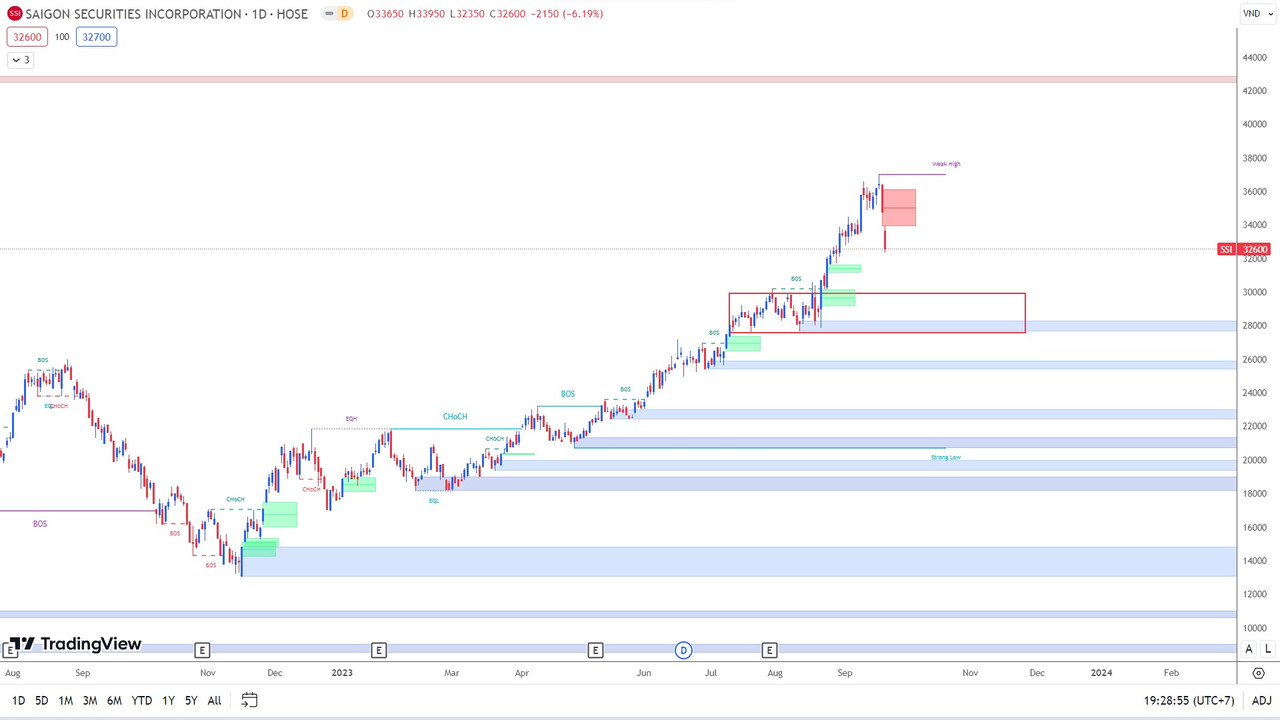
Task: Select the 1M date range
Action: [65, 701]
